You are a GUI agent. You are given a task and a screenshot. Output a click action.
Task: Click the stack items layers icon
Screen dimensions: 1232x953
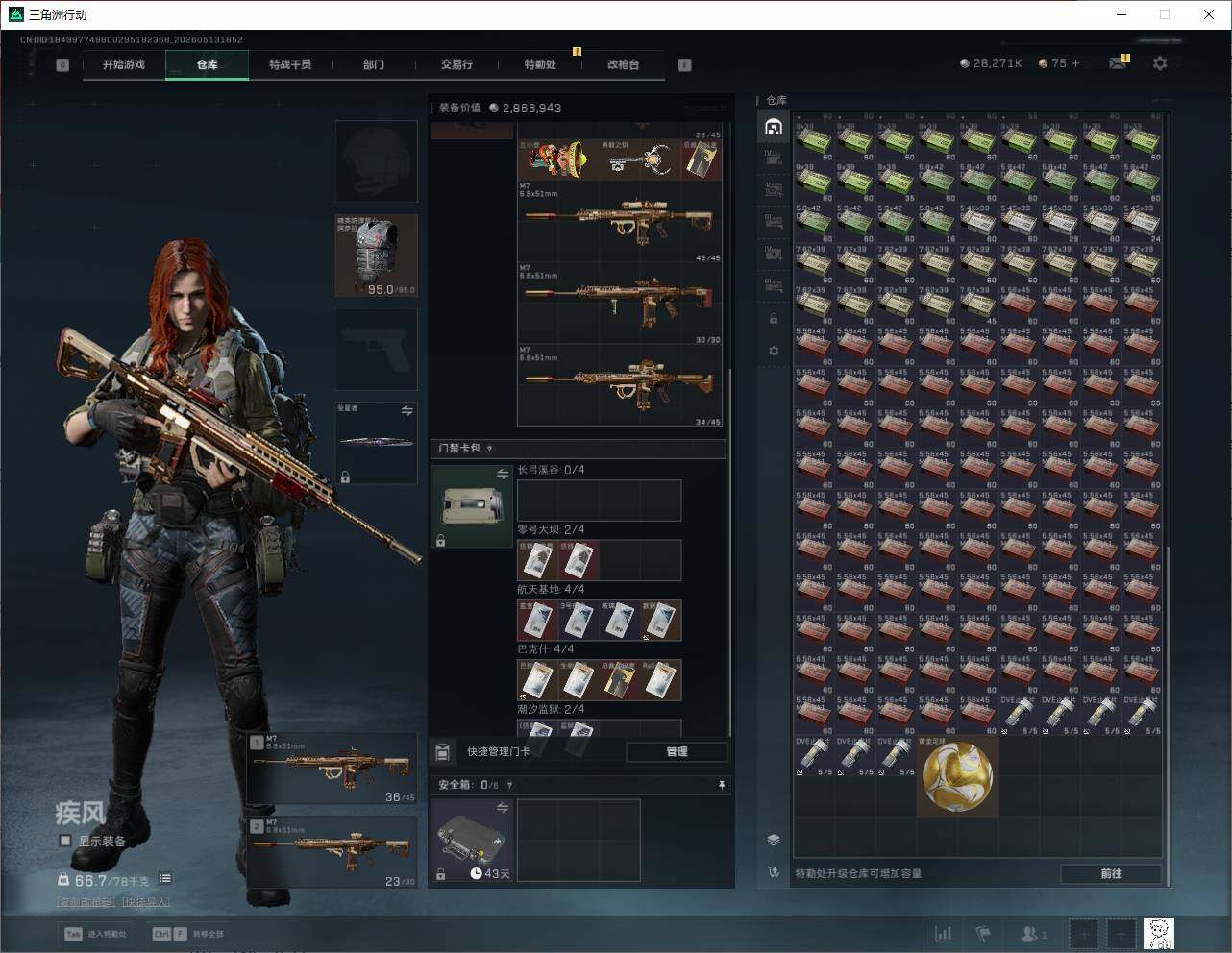pos(774,840)
